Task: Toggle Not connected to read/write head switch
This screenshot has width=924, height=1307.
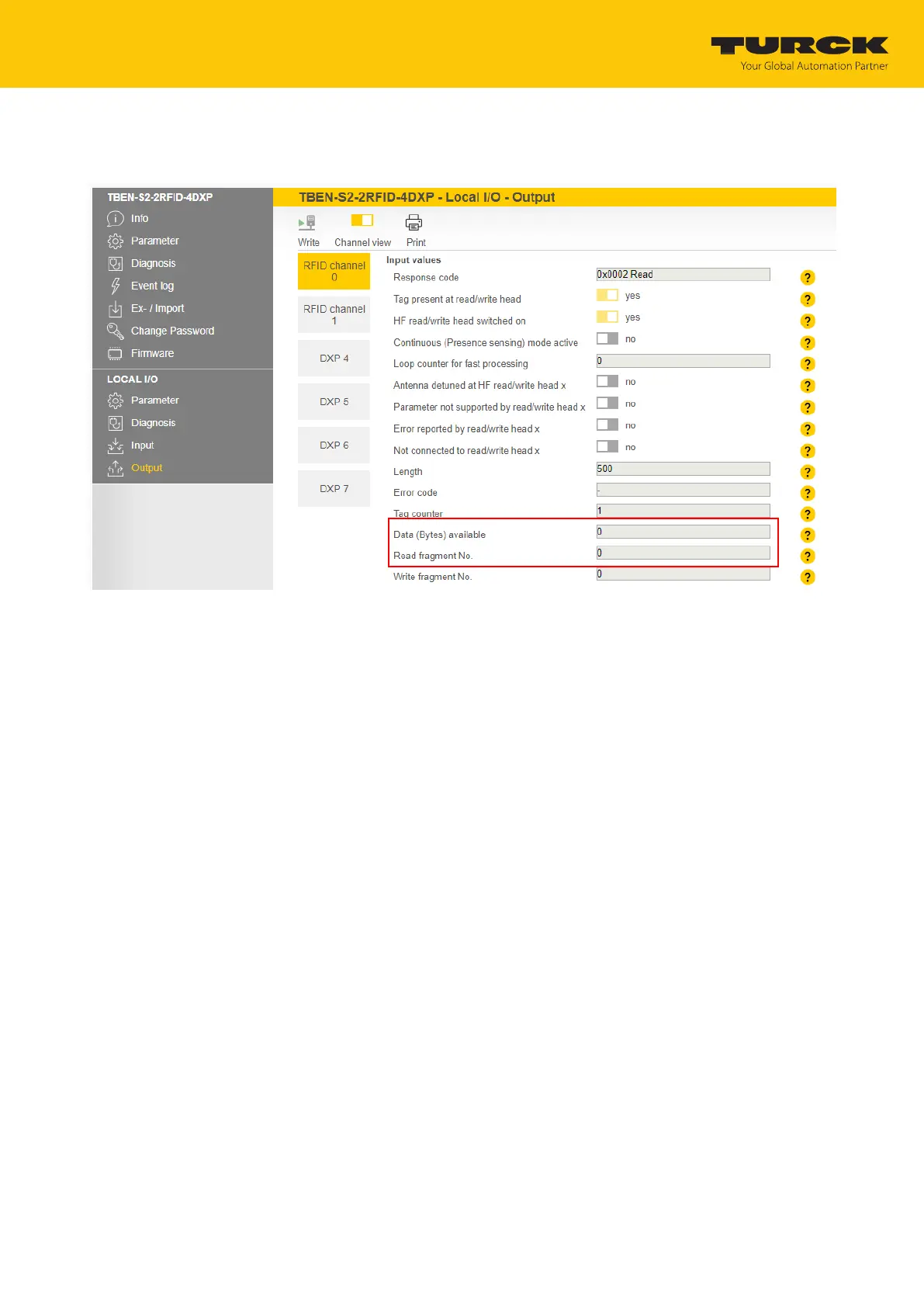Action: point(607,446)
